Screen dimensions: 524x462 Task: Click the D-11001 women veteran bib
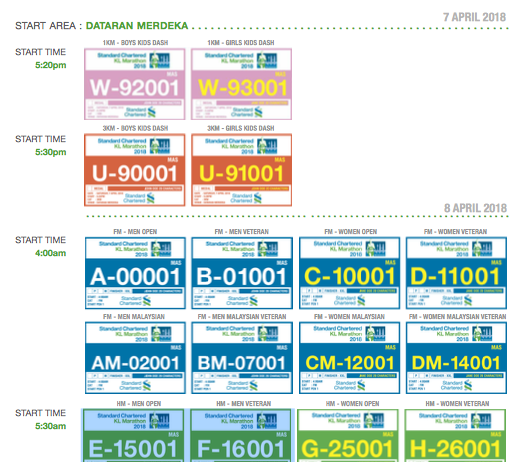(x=456, y=273)
